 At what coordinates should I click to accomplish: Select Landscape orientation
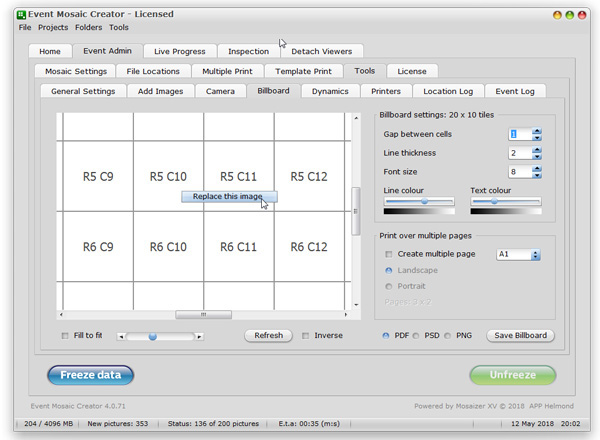pos(389,271)
